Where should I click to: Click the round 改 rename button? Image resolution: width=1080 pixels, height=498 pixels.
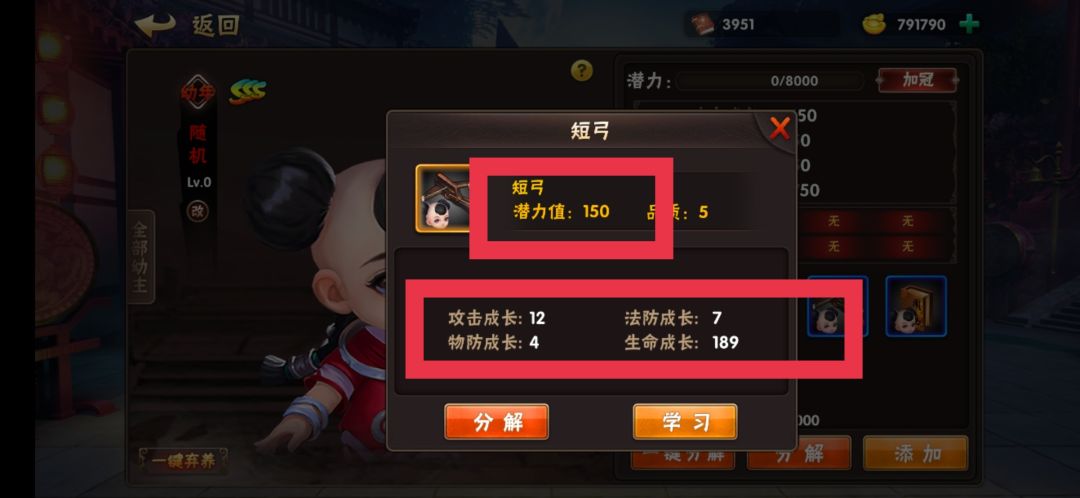(198, 211)
